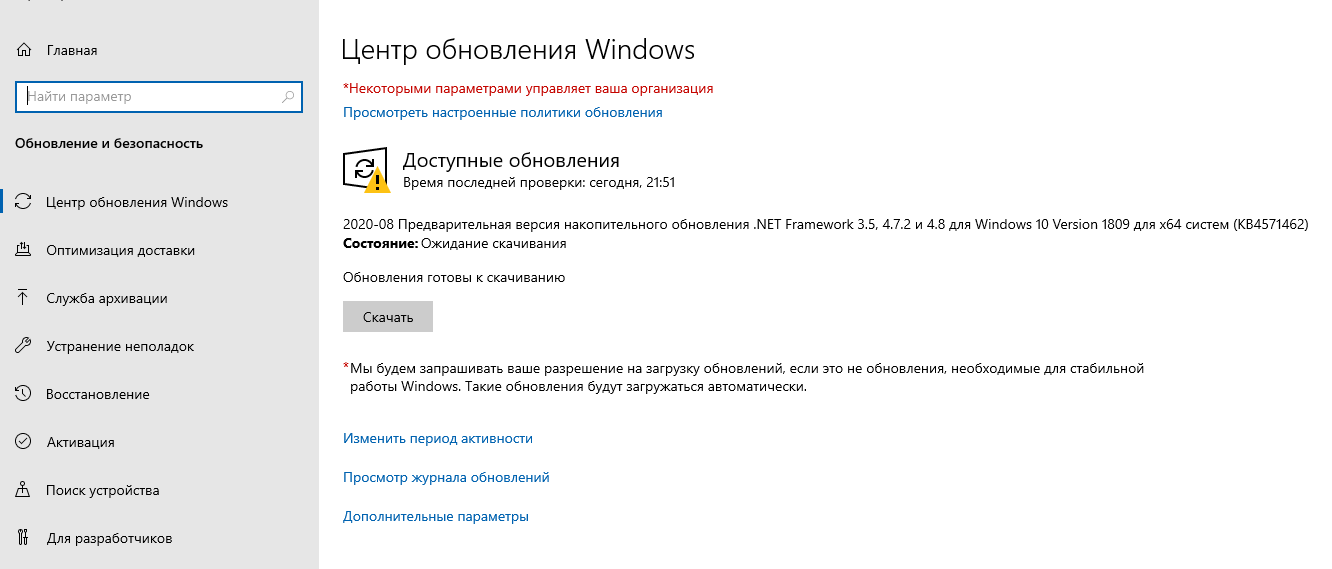Click the Windows Update sync icon

click(x=24, y=202)
